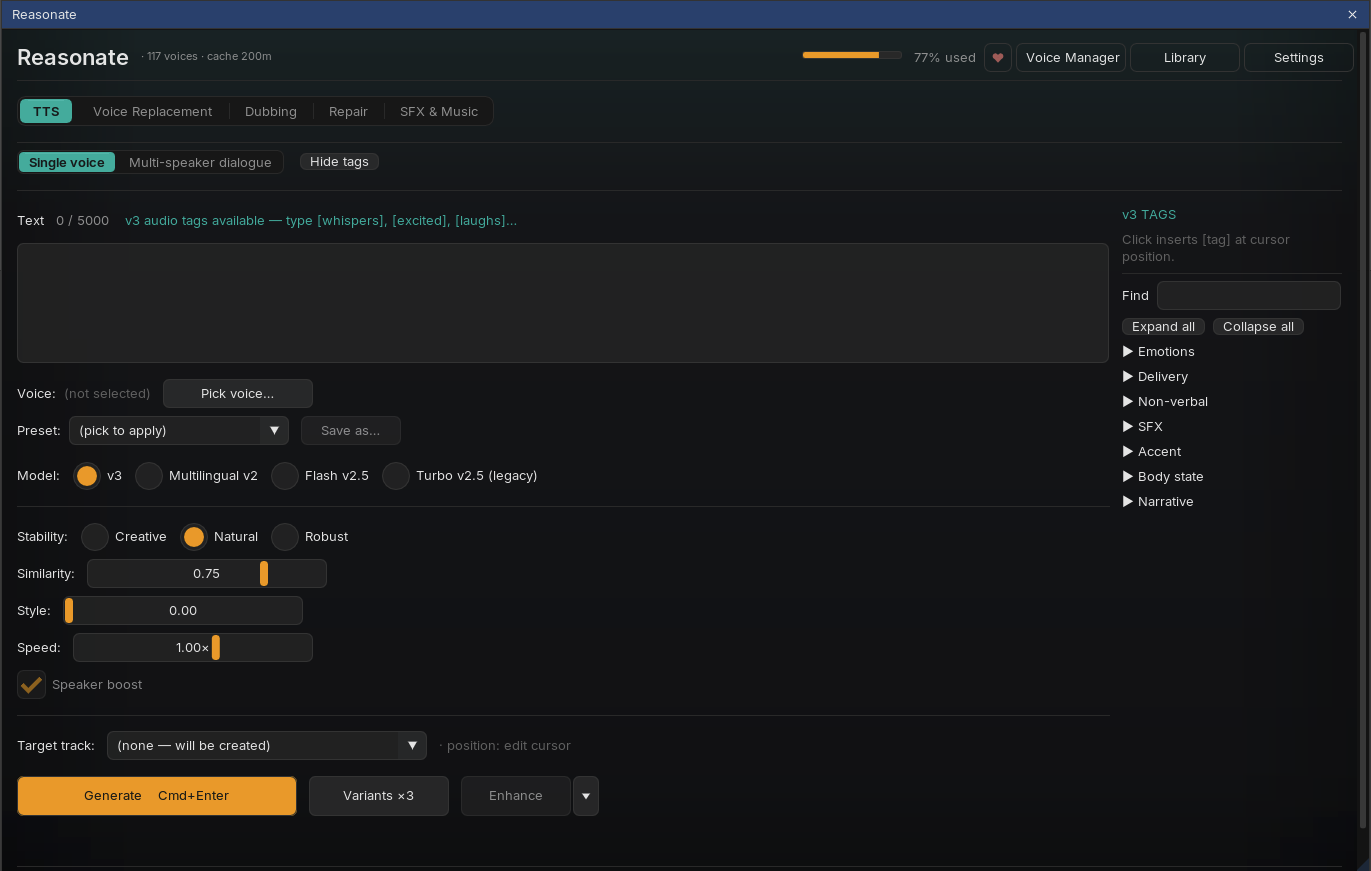Click Collapse all tags
Image resolution: width=1371 pixels, height=871 pixels.
pyautogui.click(x=1258, y=327)
